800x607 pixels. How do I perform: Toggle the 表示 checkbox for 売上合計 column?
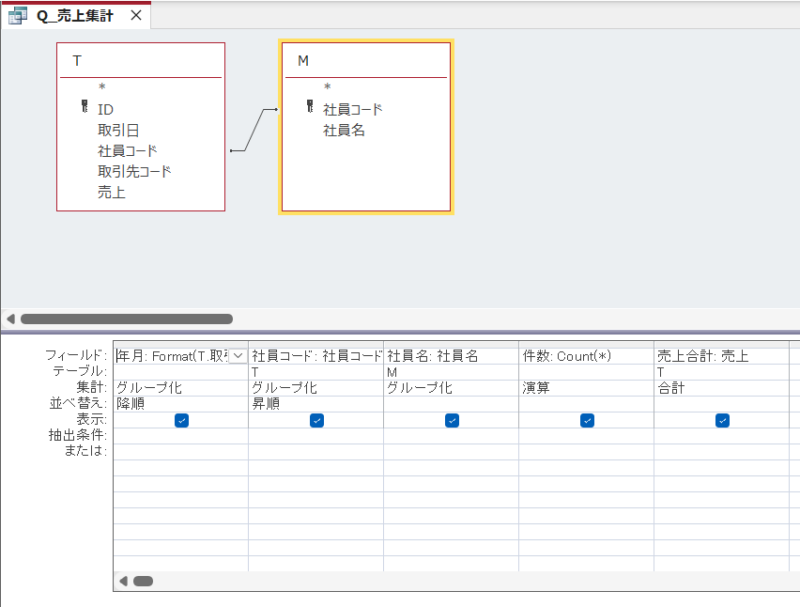(x=722, y=420)
